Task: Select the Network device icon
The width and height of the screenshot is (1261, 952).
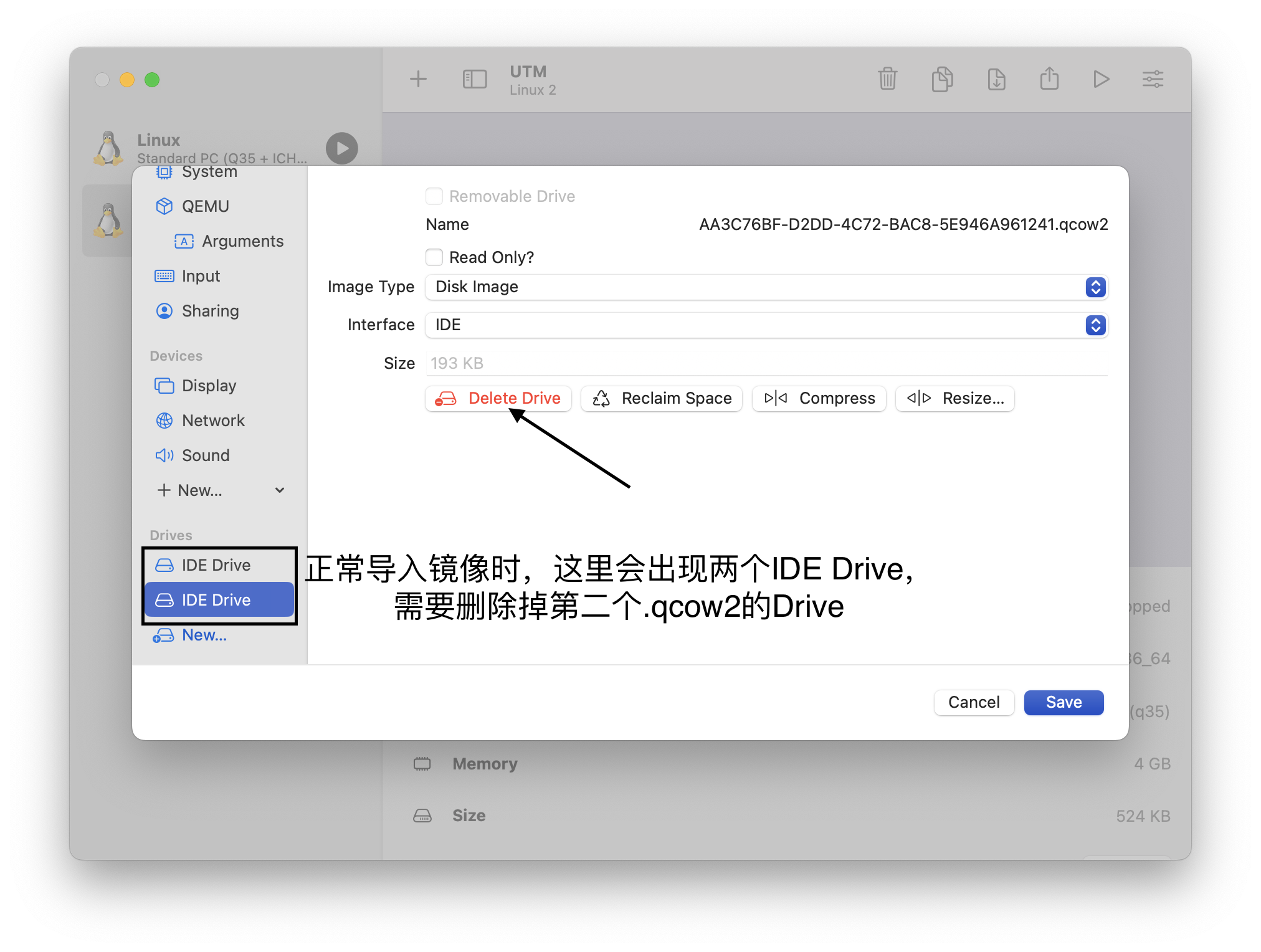Action: point(163,420)
